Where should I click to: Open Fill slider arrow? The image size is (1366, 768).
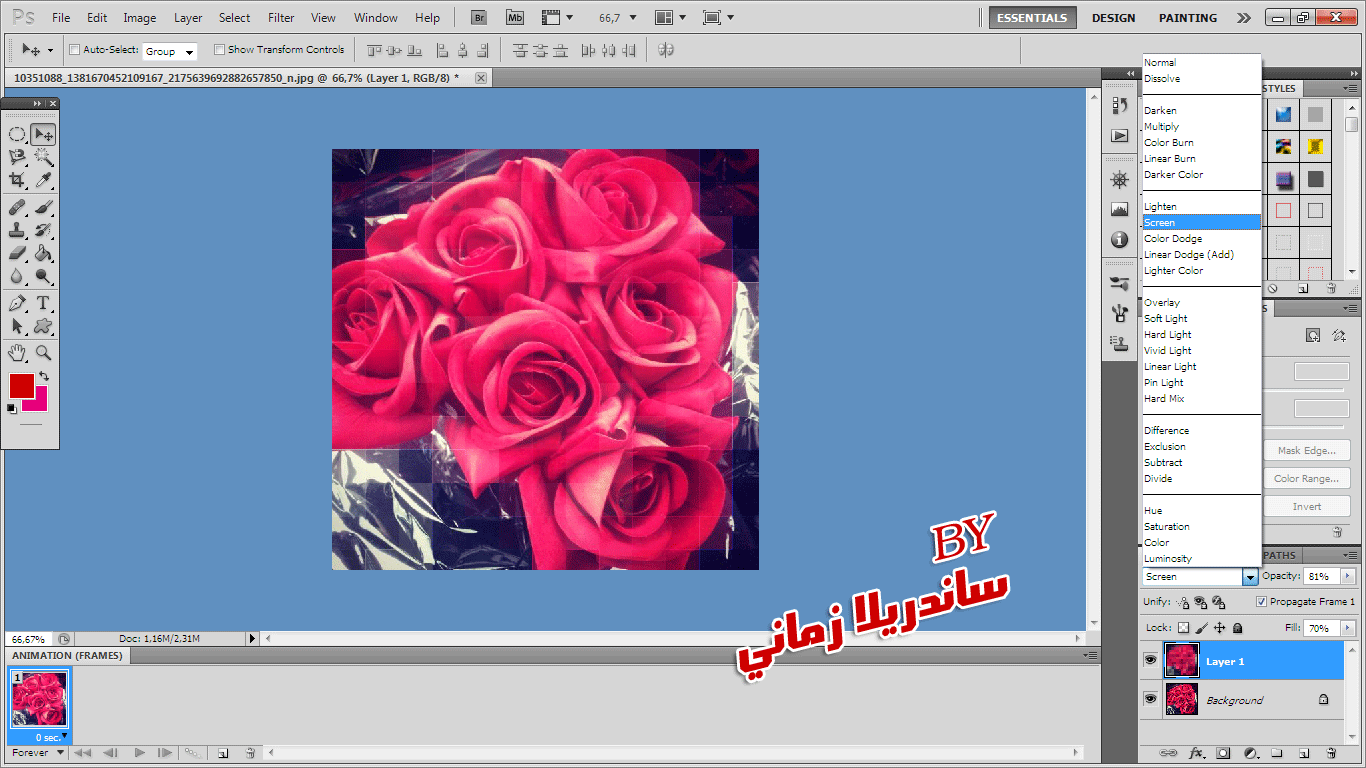tap(1347, 628)
